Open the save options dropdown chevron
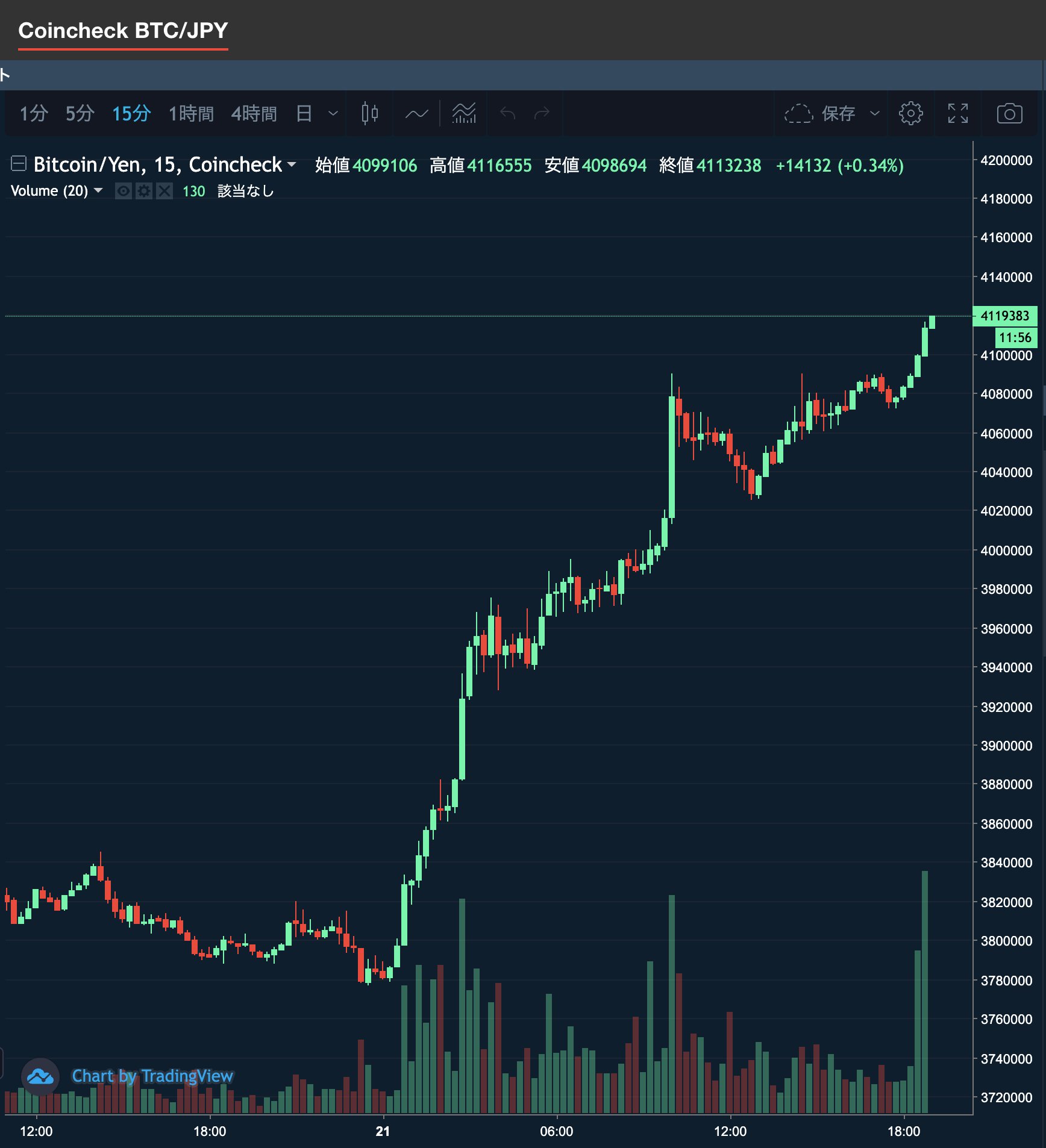Image resolution: width=1046 pixels, height=1148 pixels. point(875,113)
